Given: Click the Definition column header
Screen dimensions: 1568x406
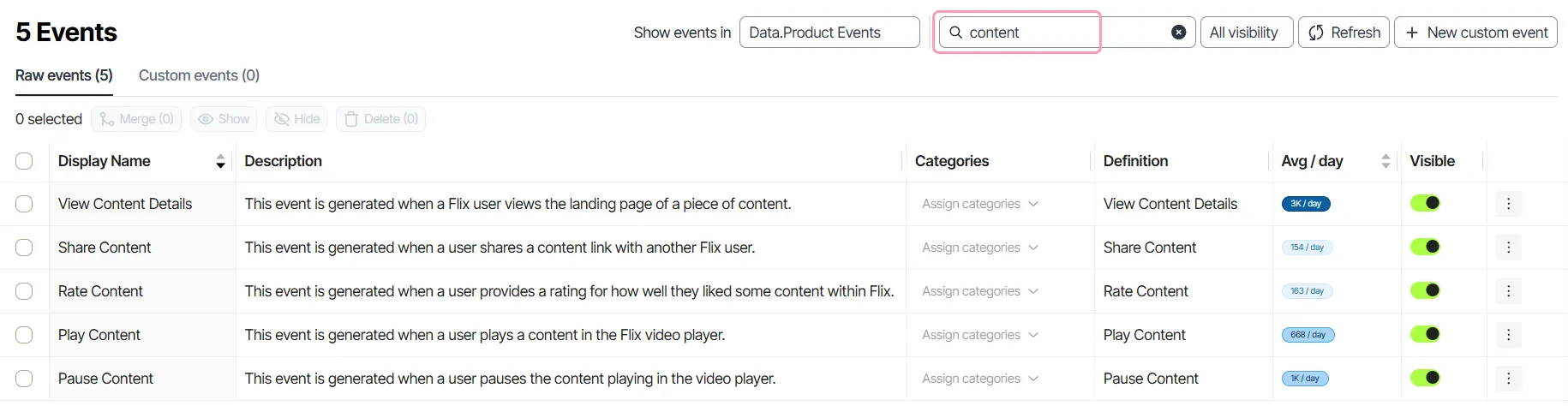Looking at the screenshot, I should point(1135,161).
